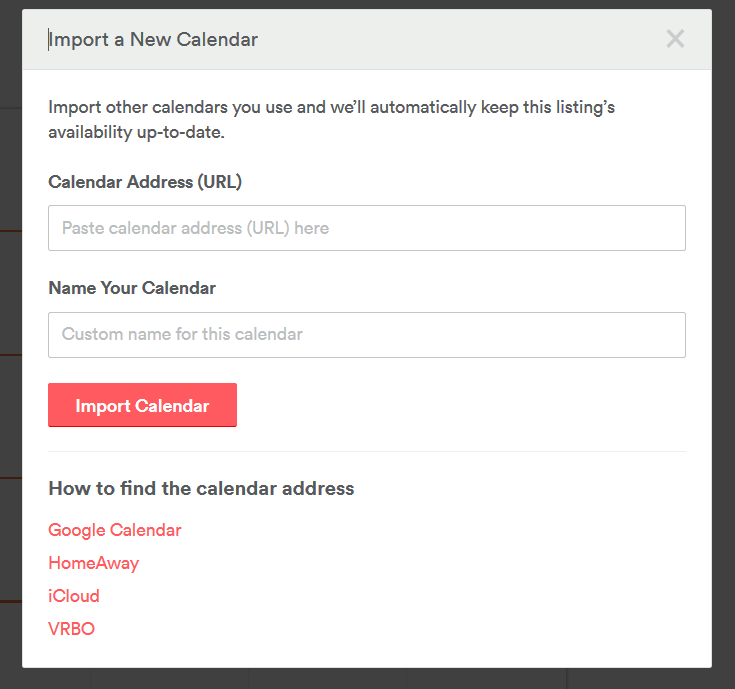
Task: Select the iCloud help link
Action: pos(74,596)
